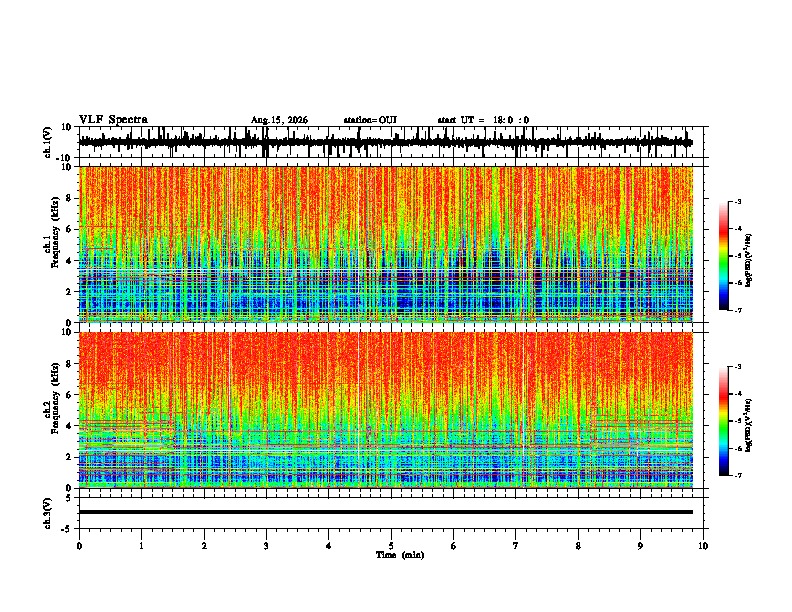Click the "-7" label below ch.2 colorbar
792x612 pixels.
[737, 475]
